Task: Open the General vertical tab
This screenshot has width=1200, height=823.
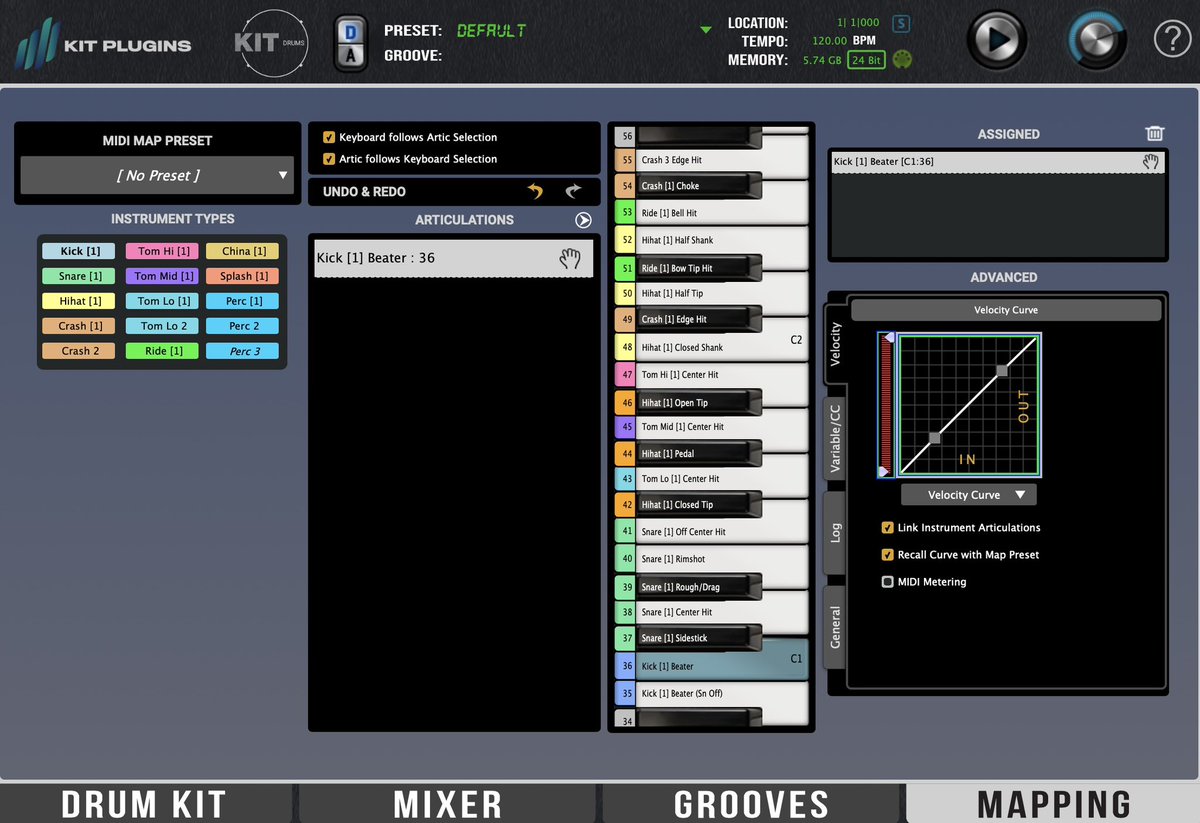Action: [836, 627]
